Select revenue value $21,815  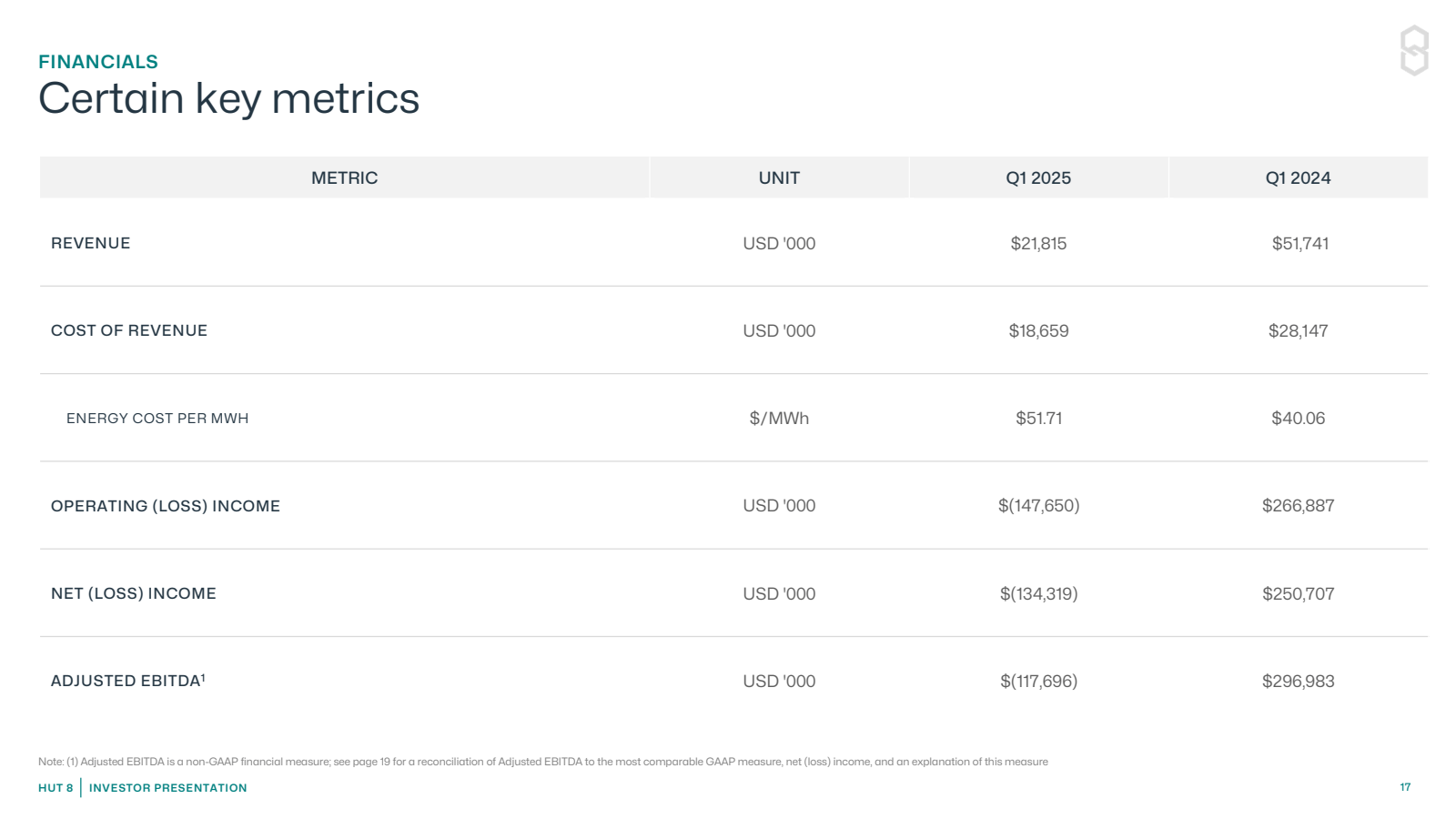(x=1038, y=243)
